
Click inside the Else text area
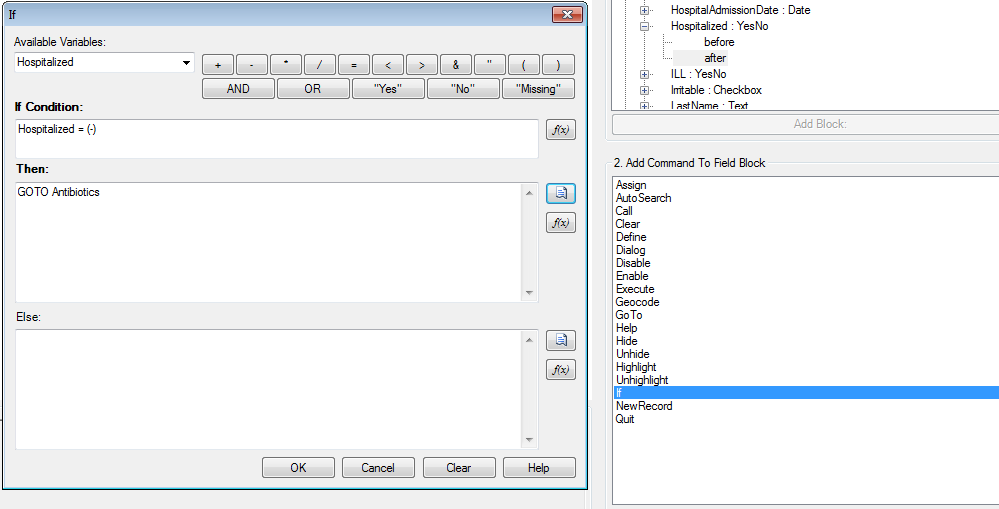[270, 389]
